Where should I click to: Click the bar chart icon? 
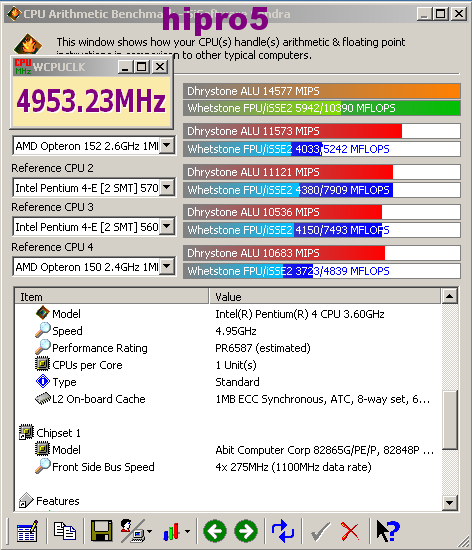pyautogui.click(x=171, y=531)
